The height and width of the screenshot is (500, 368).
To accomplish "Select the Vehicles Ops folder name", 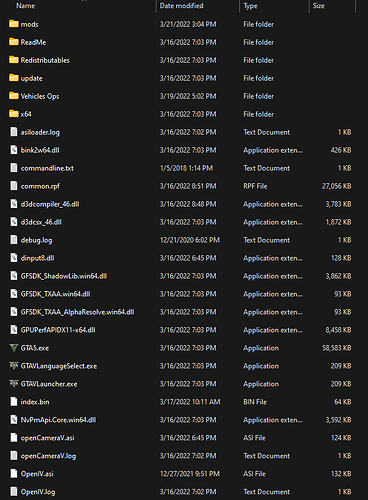I will tap(40, 96).
